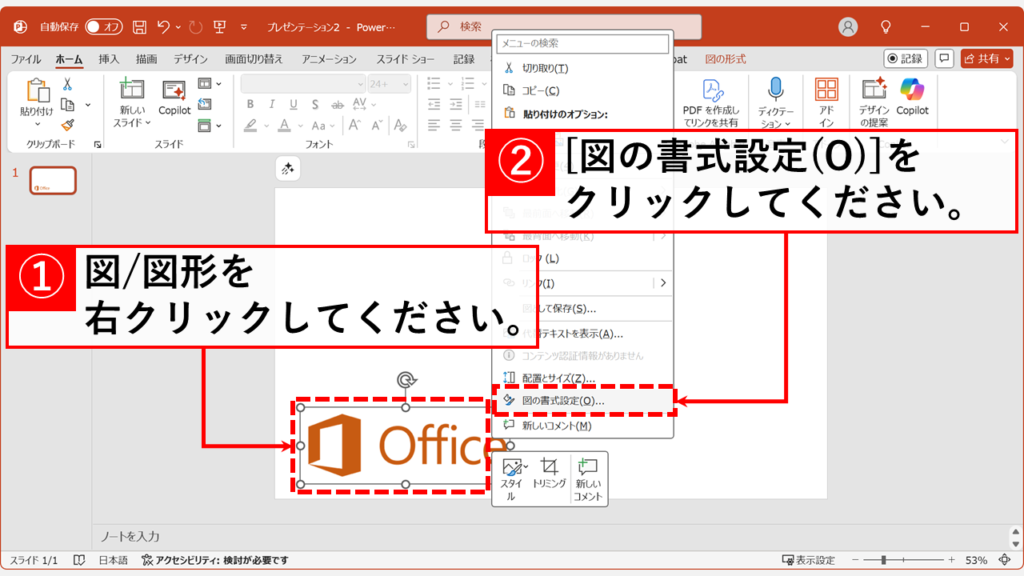Screen dimensions: 1024x576
Task: Click the Format Painter brush icon
Action: pos(67,125)
